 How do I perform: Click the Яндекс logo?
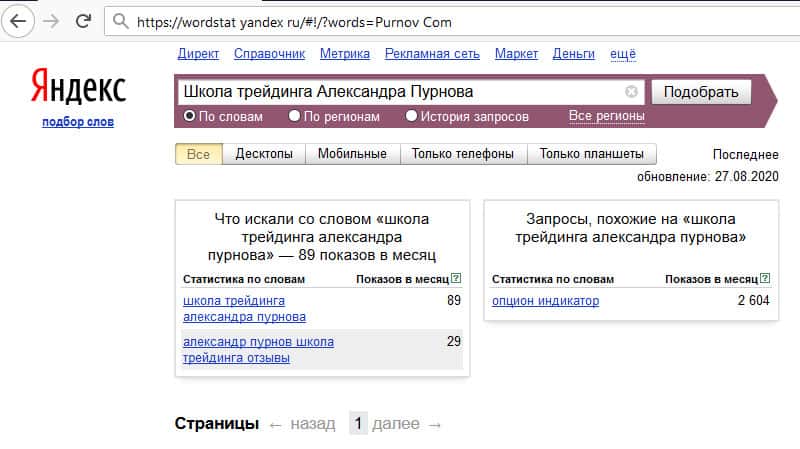[x=77, y=88]
